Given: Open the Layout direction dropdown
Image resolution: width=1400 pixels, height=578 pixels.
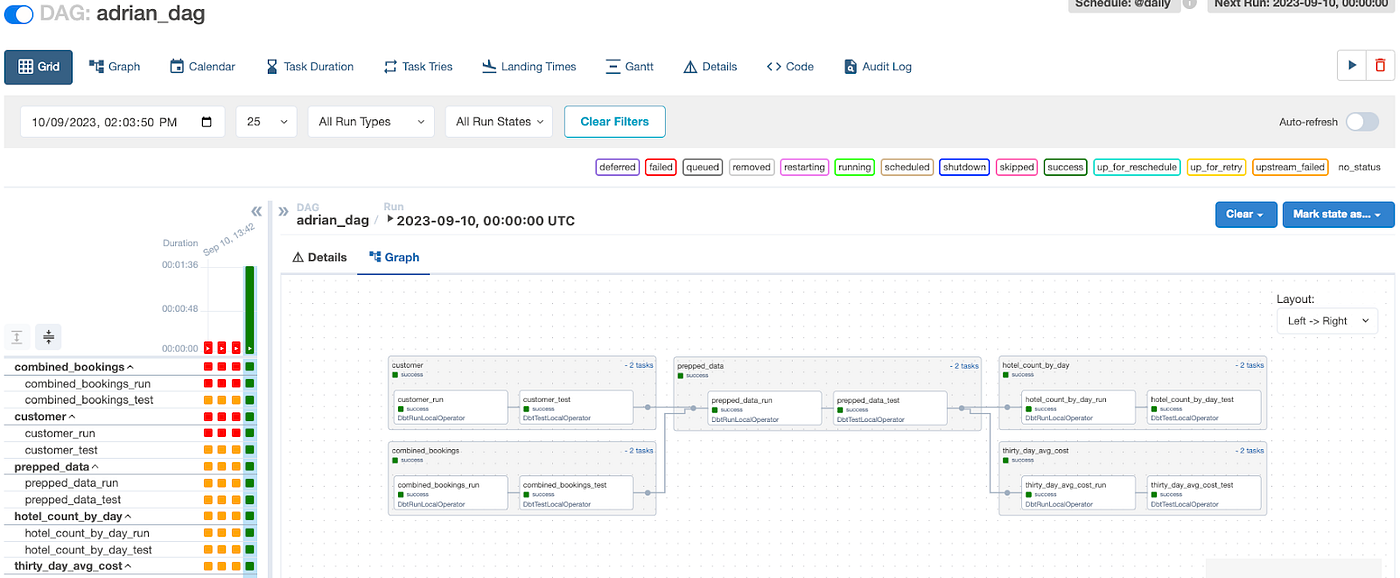Looking at the screenshot, I should tap(1327, 321).
